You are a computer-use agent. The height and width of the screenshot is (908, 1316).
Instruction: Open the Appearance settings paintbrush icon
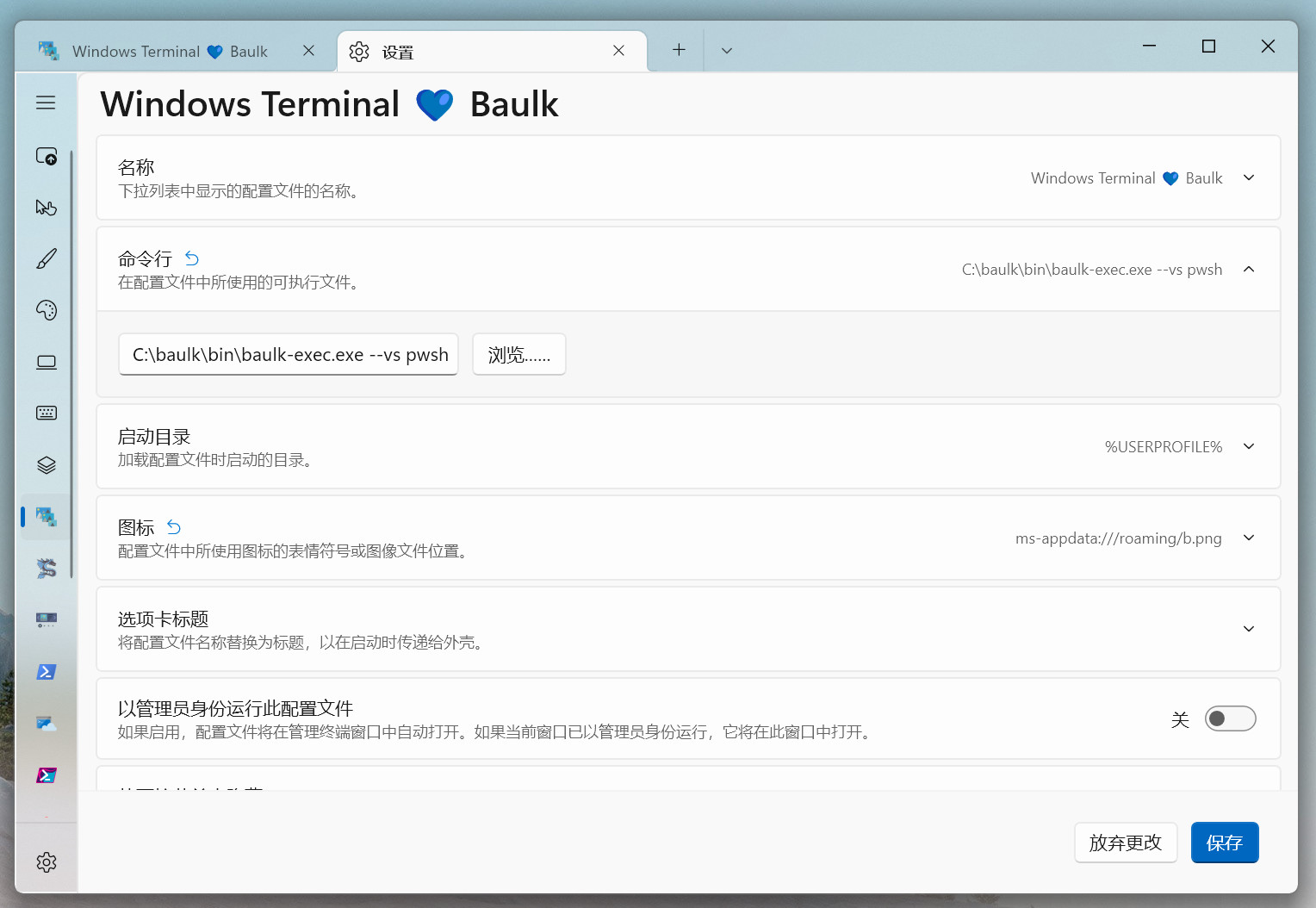46,258
